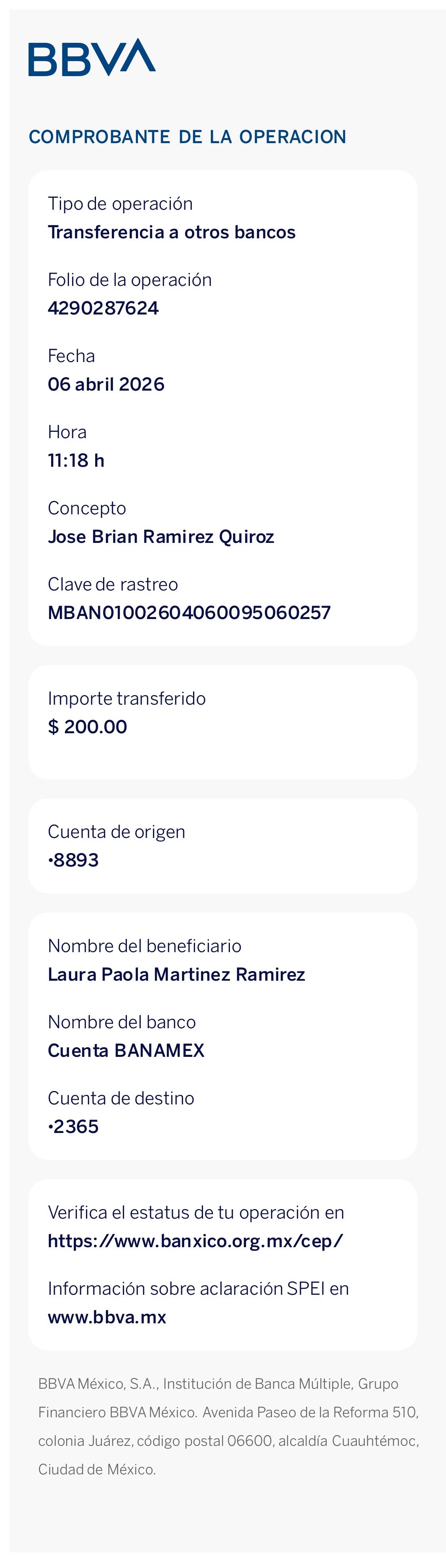Open the banxico.org.mx/cep link
Viewport: 446px width, 1568px height.
195,1240
